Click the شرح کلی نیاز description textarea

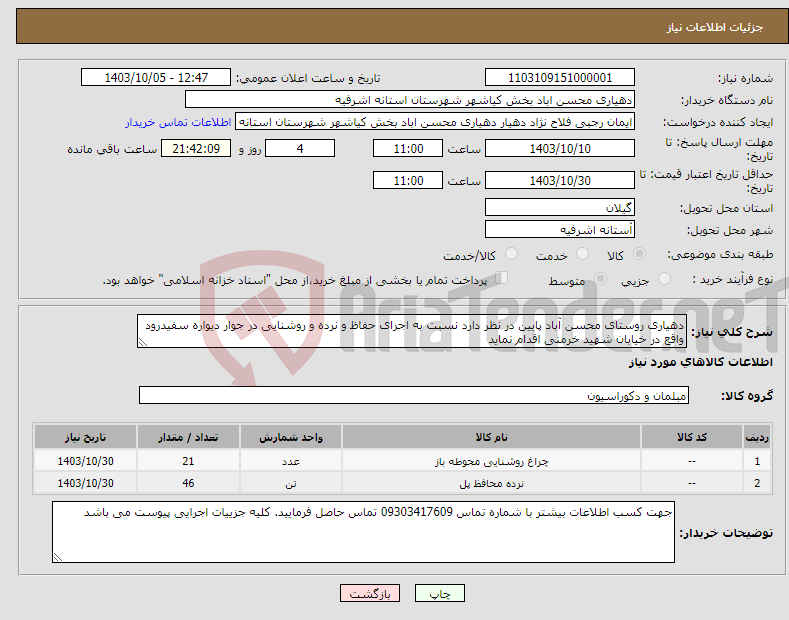tap(412, 331)
